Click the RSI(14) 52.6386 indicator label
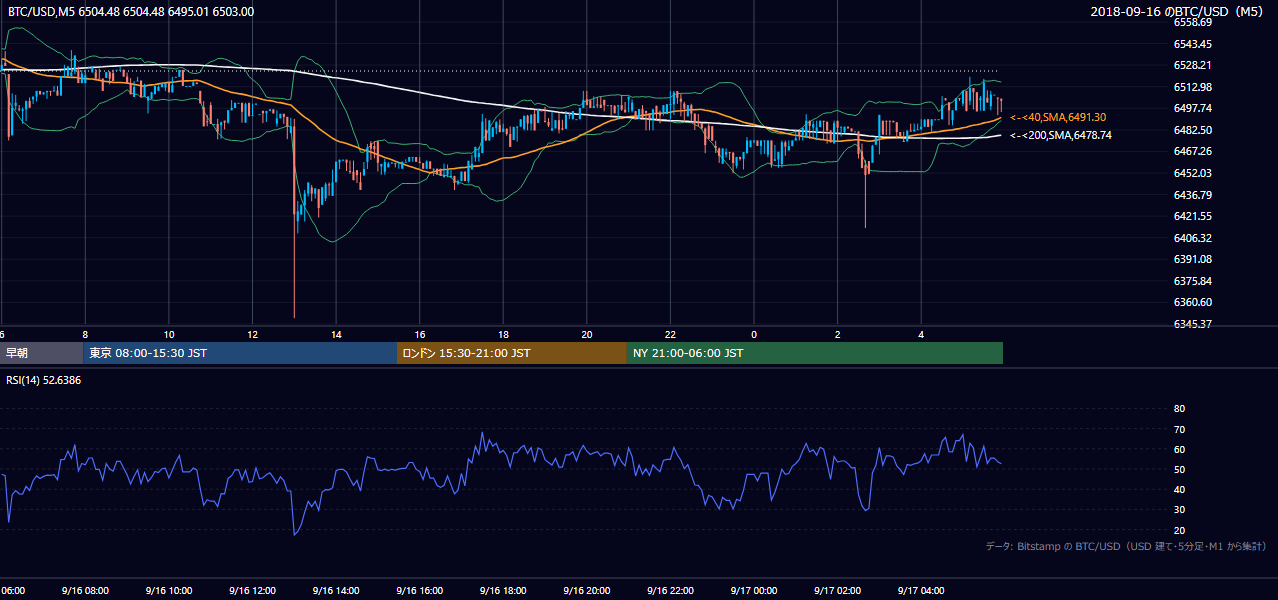The height and width of the screenshot is (600, 1278). coord(44,381)
